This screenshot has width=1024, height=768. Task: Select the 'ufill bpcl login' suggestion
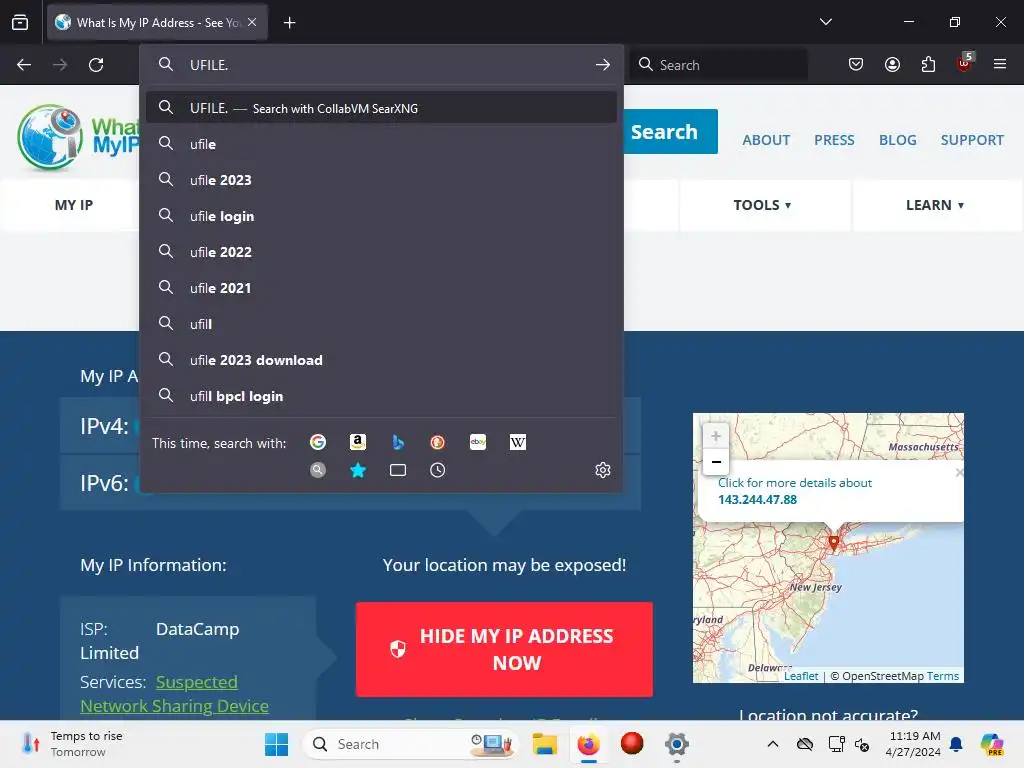[x=381, y=396]
